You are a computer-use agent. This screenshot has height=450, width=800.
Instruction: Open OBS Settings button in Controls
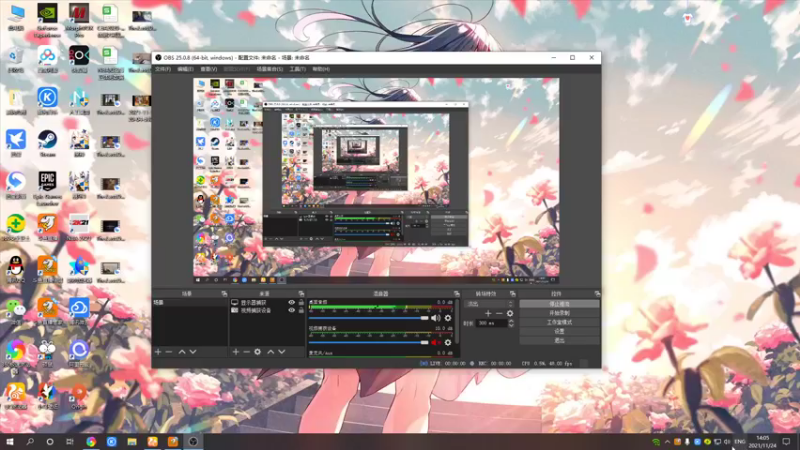(559, 332)
